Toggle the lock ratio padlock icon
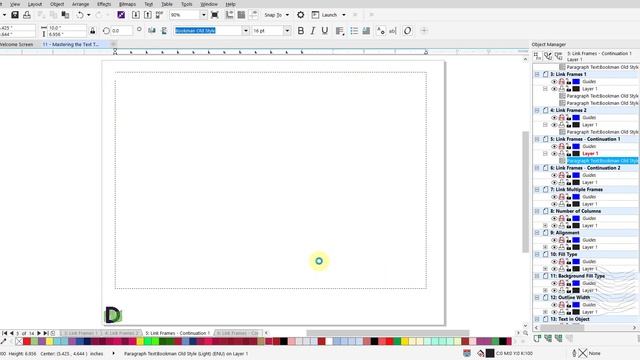This screenshot has width=640, height=360. [93, 31]
